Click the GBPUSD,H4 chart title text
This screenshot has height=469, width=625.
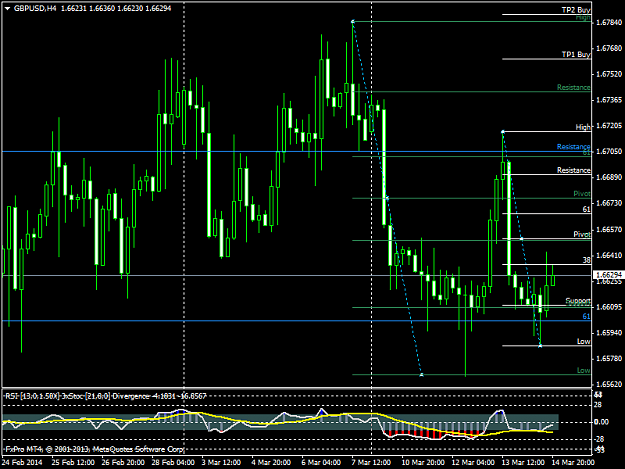(35, 8)
